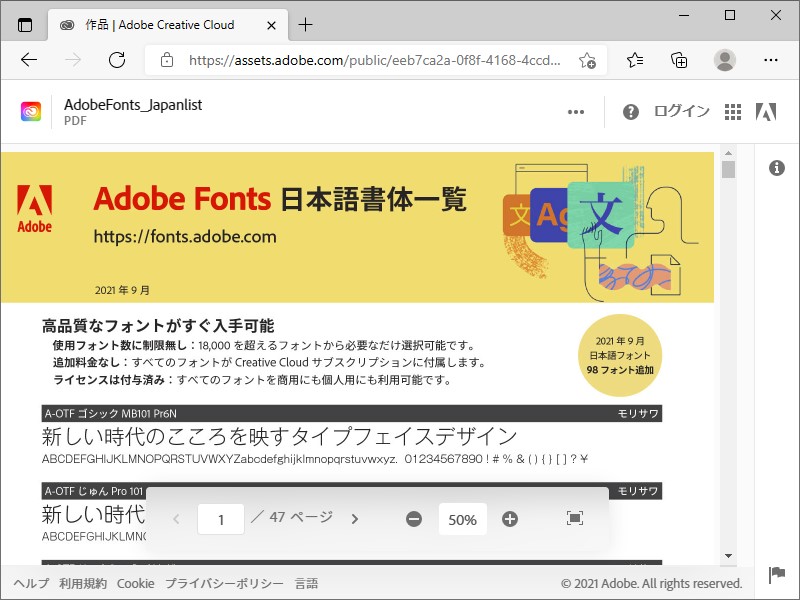Open Adobe home via the Adobe logo
The width and height of the screenshot is (800, 600).
[766, 111]
